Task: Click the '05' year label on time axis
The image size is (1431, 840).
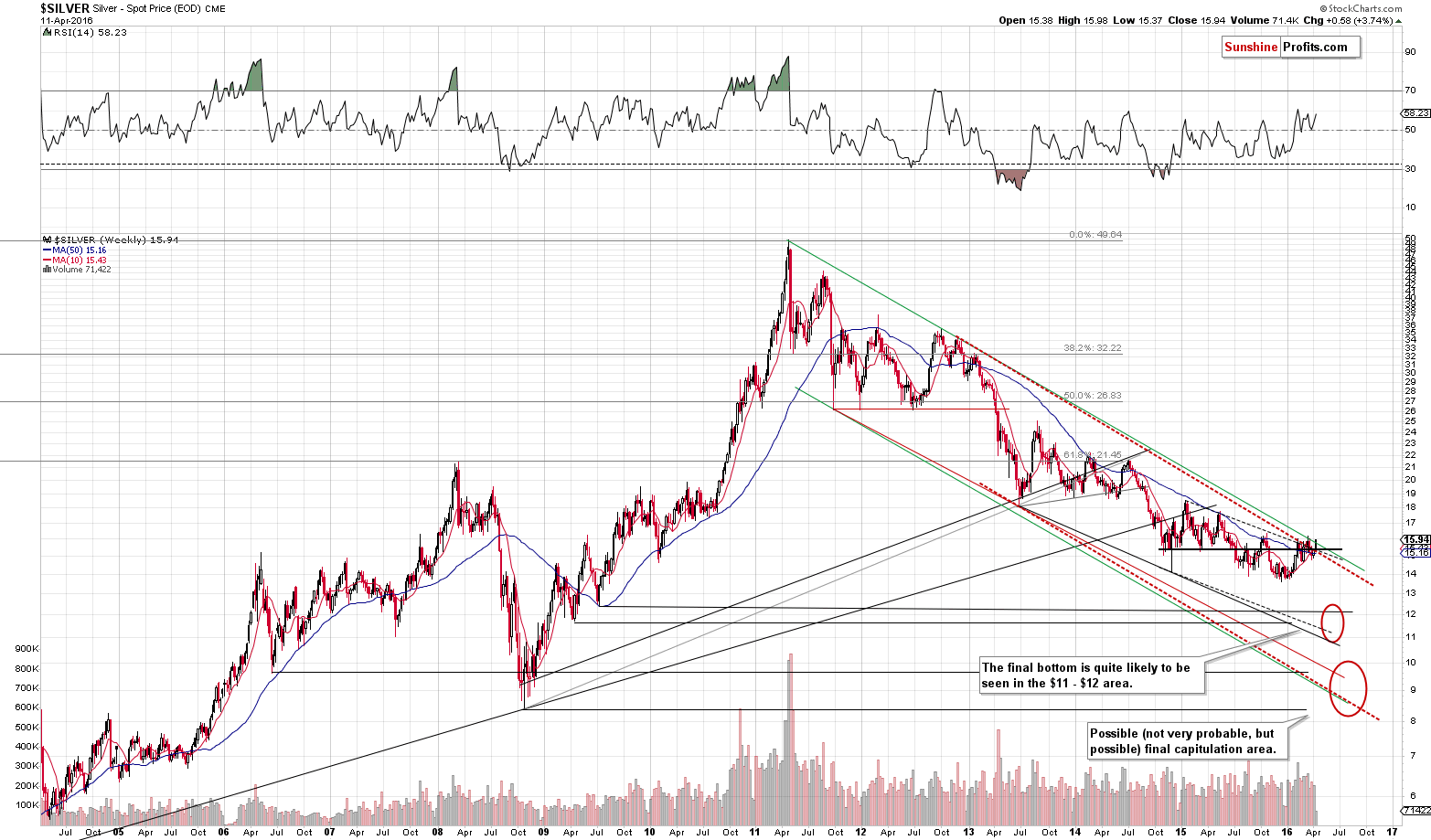Action: point(118,833)
